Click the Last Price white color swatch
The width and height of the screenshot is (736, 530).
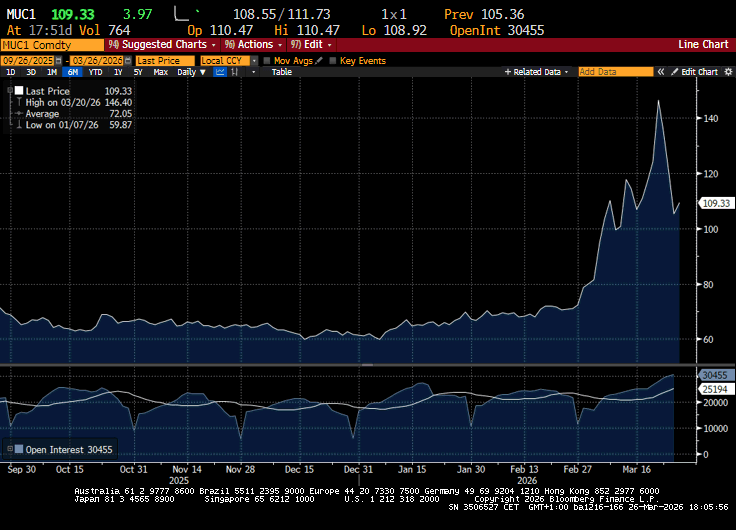tap(18, 91)
